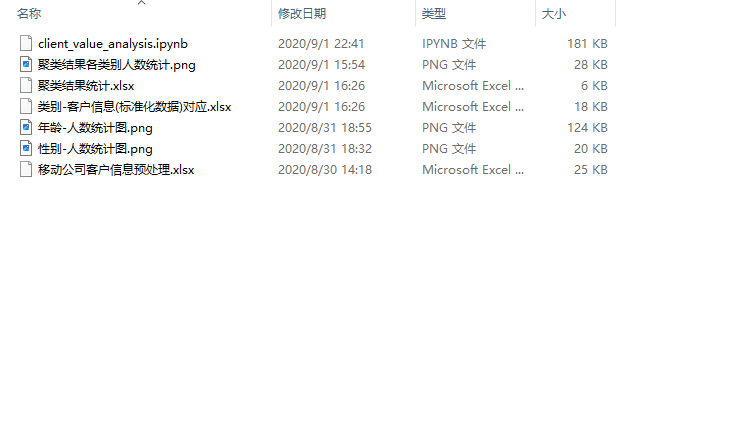This screenshot has height=427, width=729.
Task: Sort files by 类型 column header
Action: [434, 14]
